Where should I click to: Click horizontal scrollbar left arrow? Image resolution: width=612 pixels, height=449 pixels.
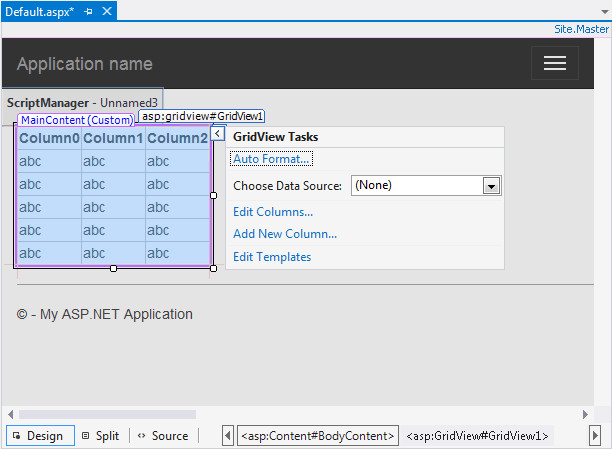(x=10, y=414)
